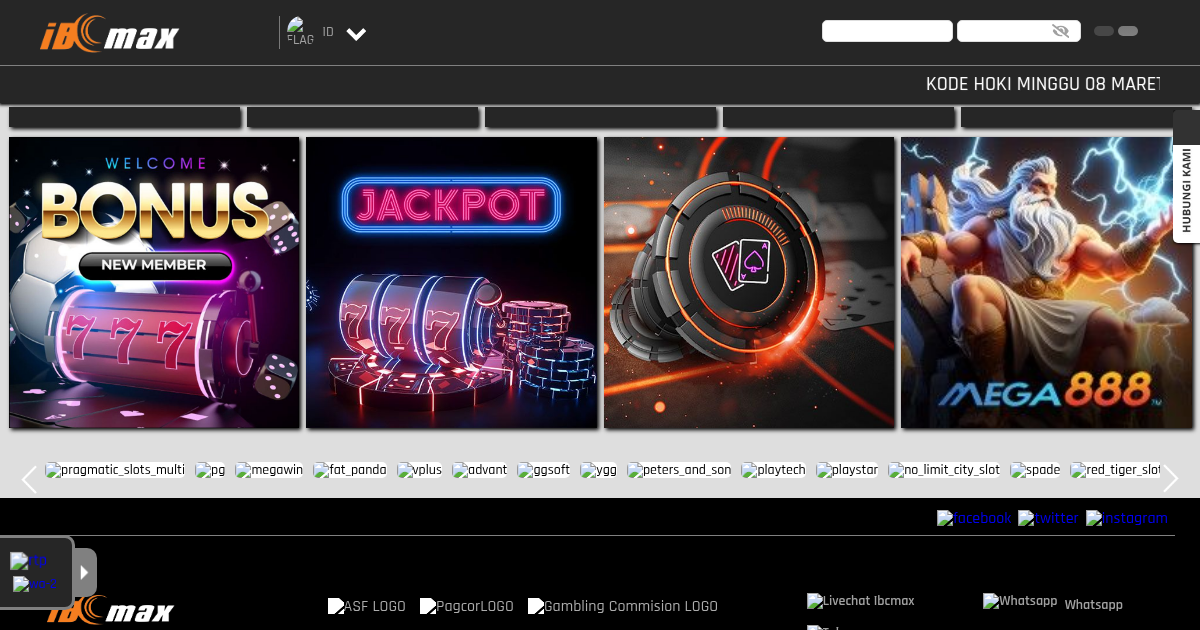Screen dimensions: 1200x630
Task: Click the Gambling Commision LOGO image
Action: tap(623, 606)
